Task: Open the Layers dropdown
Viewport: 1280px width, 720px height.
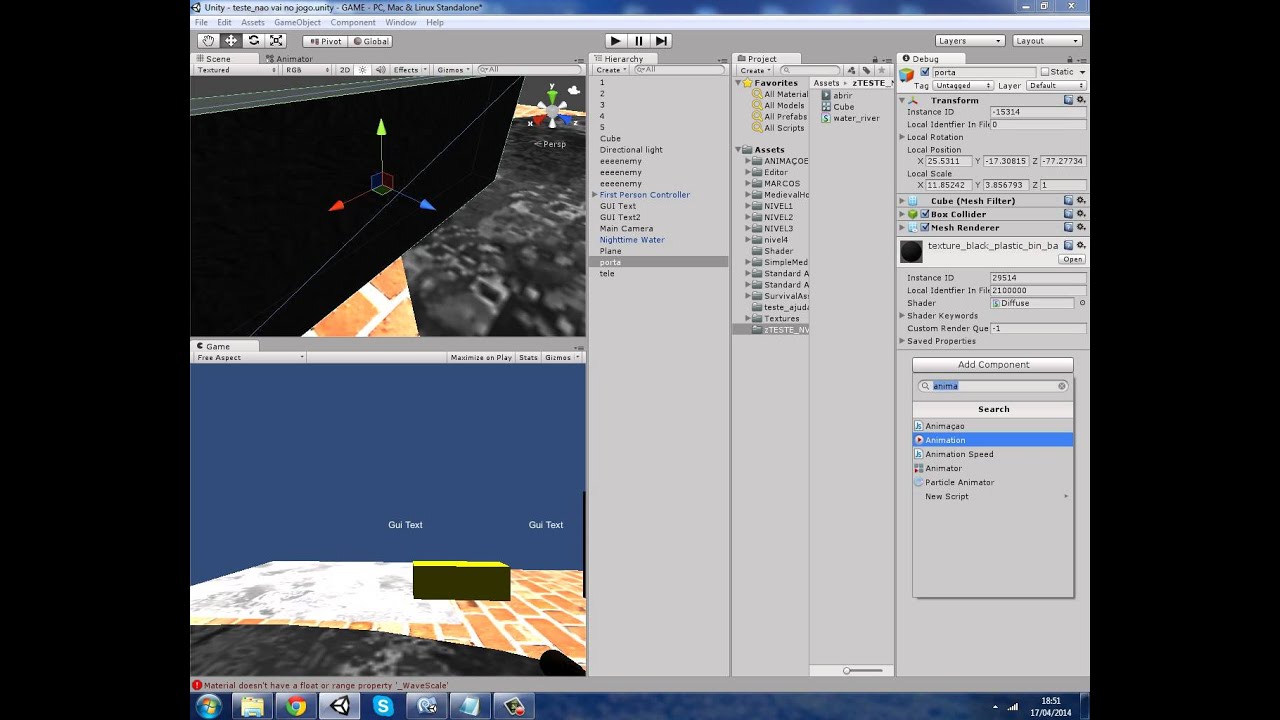Action: (x=969, y=41)
